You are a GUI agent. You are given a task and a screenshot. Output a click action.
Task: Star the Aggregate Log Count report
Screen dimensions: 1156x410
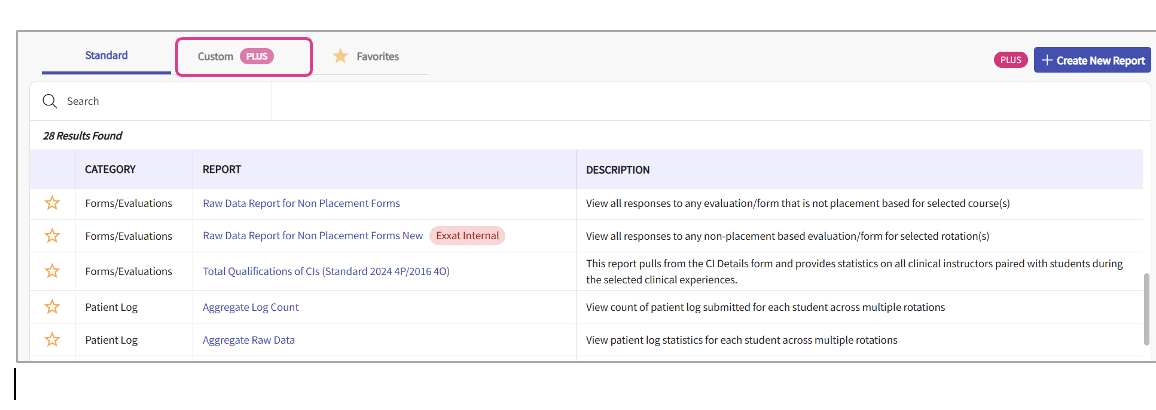[52, 307]
